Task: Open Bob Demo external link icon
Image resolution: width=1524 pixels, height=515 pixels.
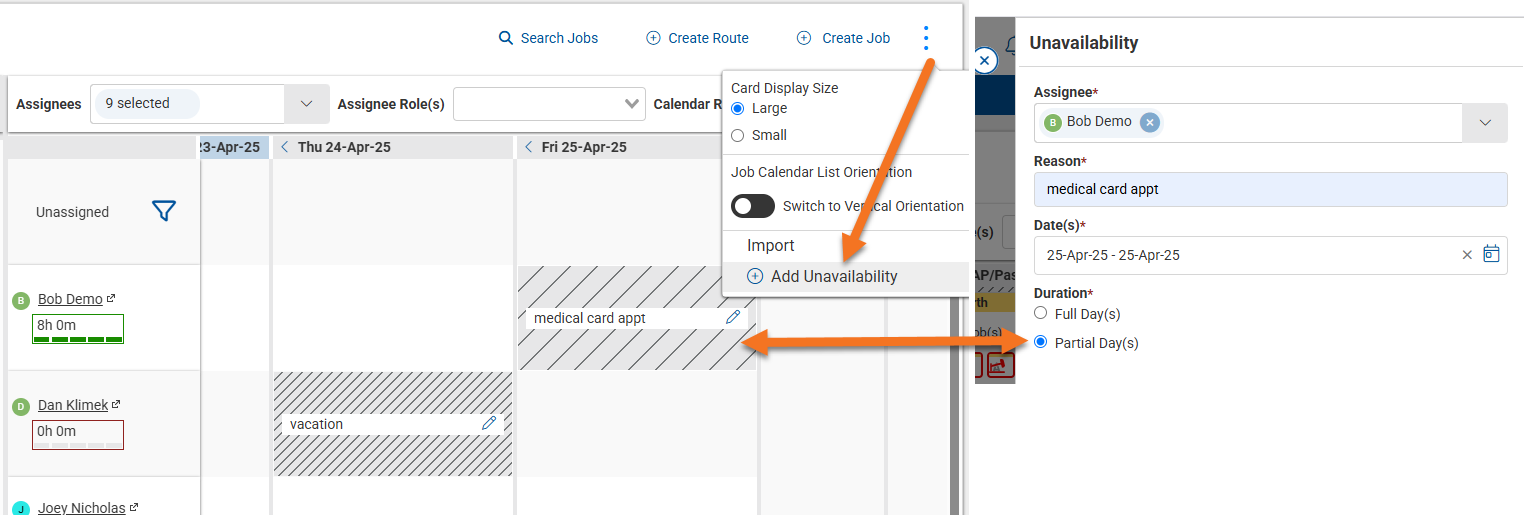Action: [x=111, y=298]
